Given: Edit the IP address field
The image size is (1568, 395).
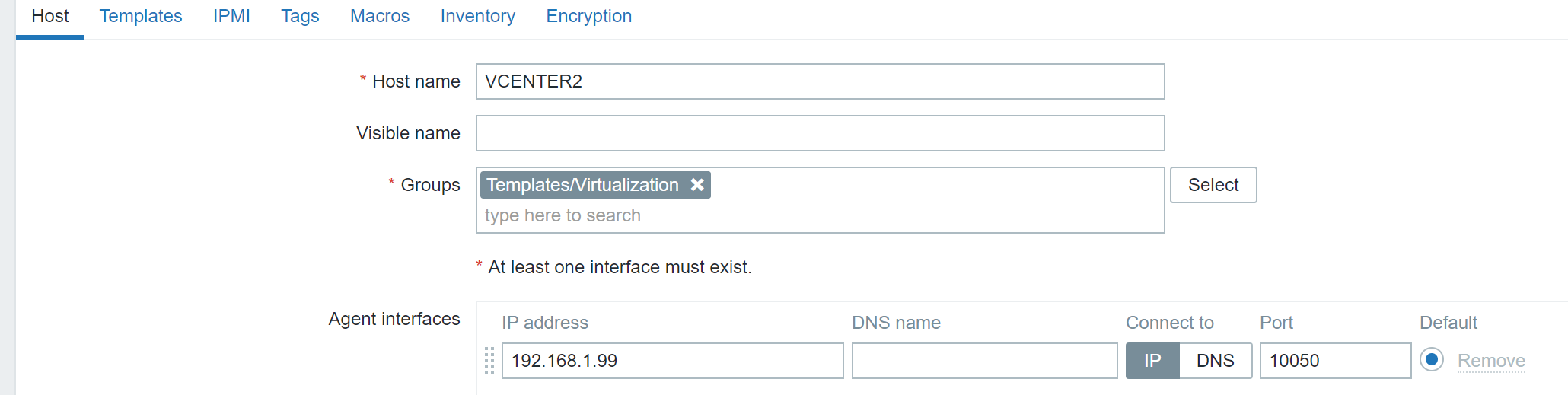Looking at the screenshot, I should tap(672, 361).
